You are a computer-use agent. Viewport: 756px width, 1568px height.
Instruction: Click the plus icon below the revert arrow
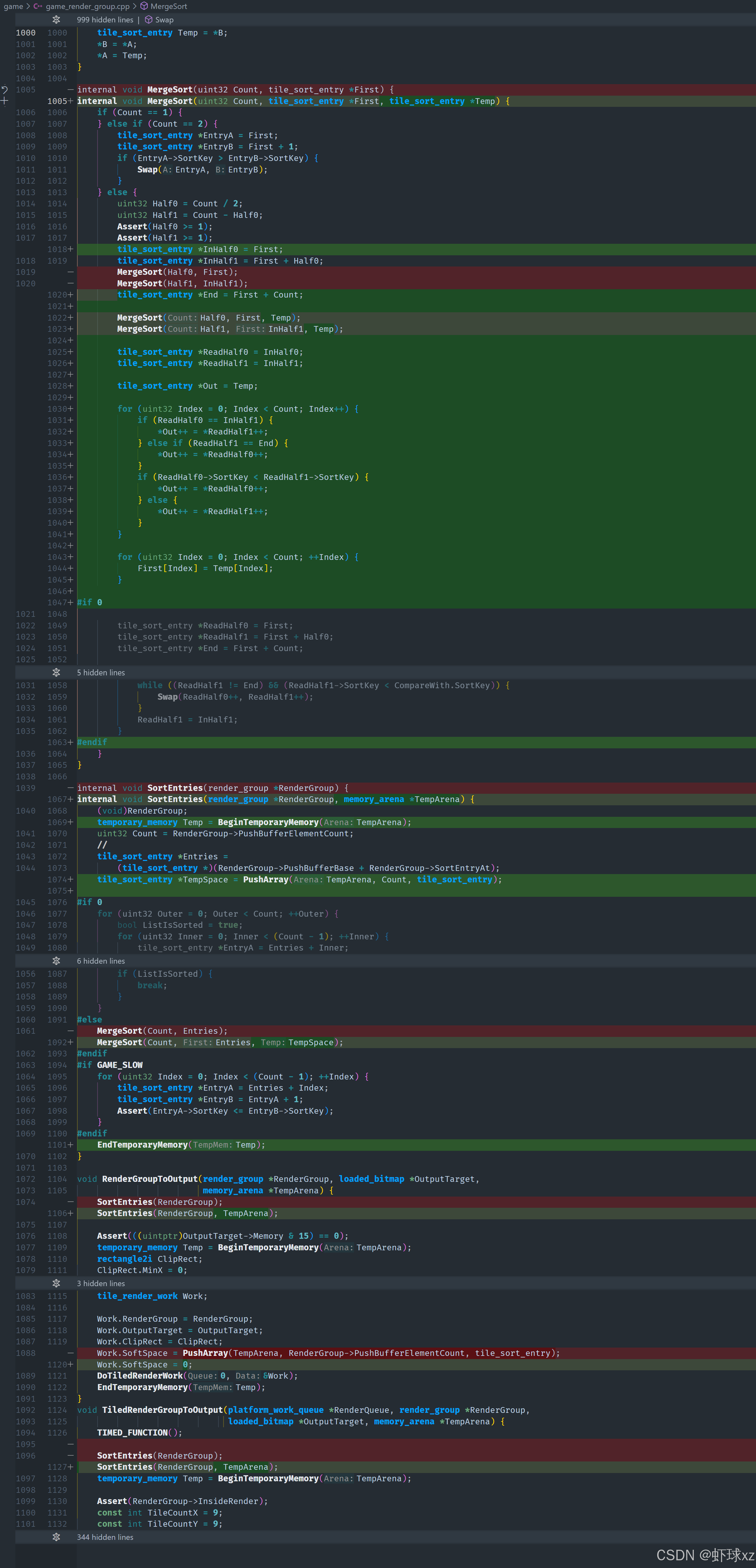pyautogui.click(x=4, y=101)
